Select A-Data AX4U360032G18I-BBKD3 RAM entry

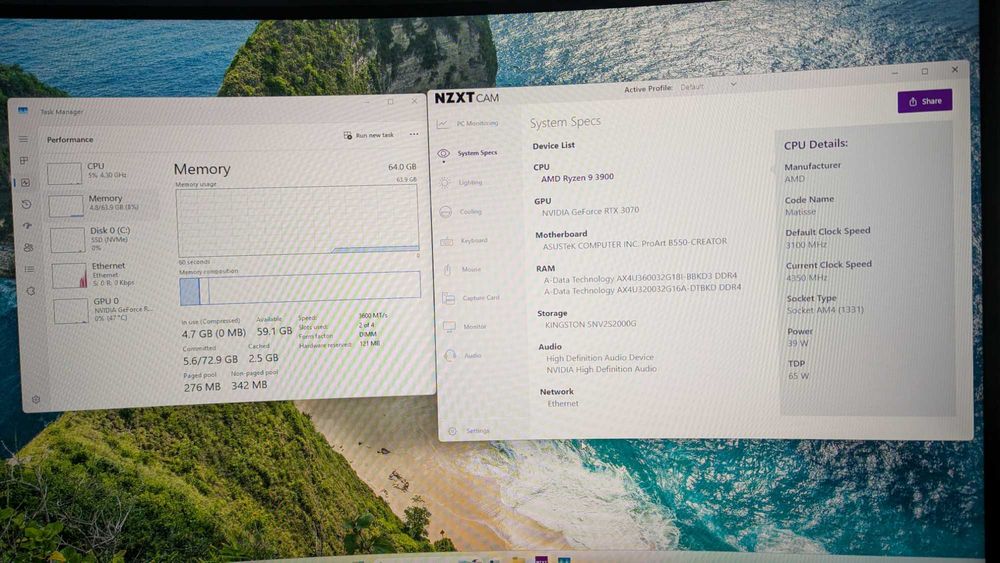point(640,278)
